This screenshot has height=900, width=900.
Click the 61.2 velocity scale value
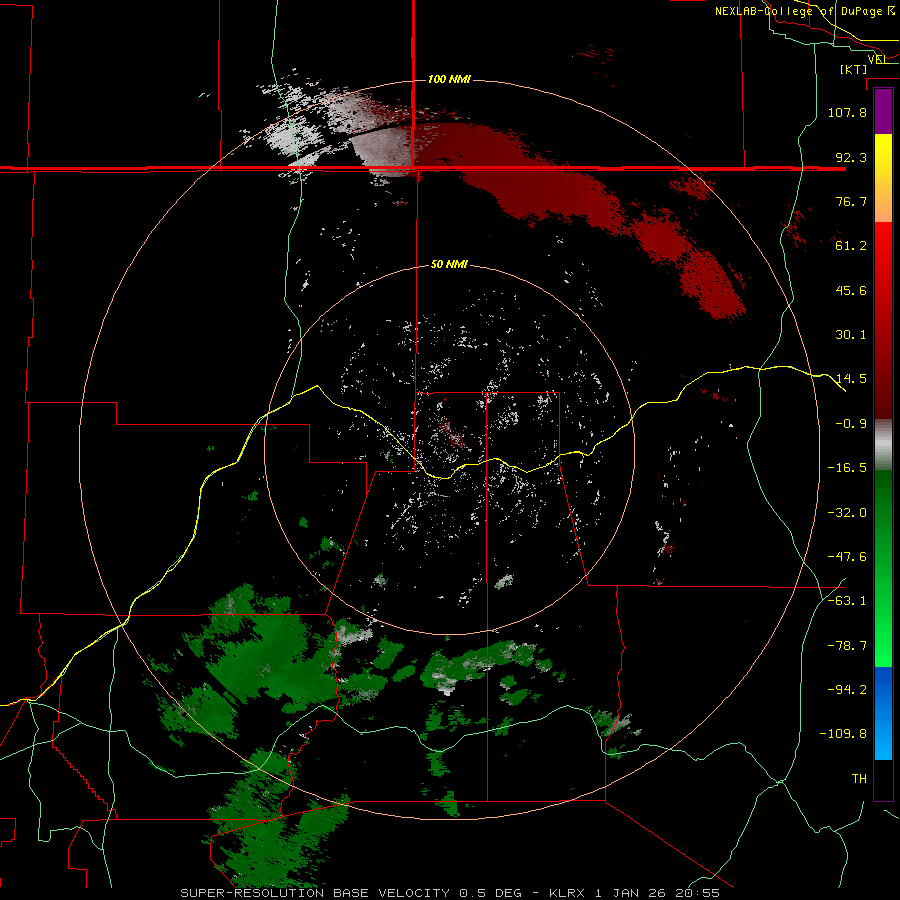(851, 246)
